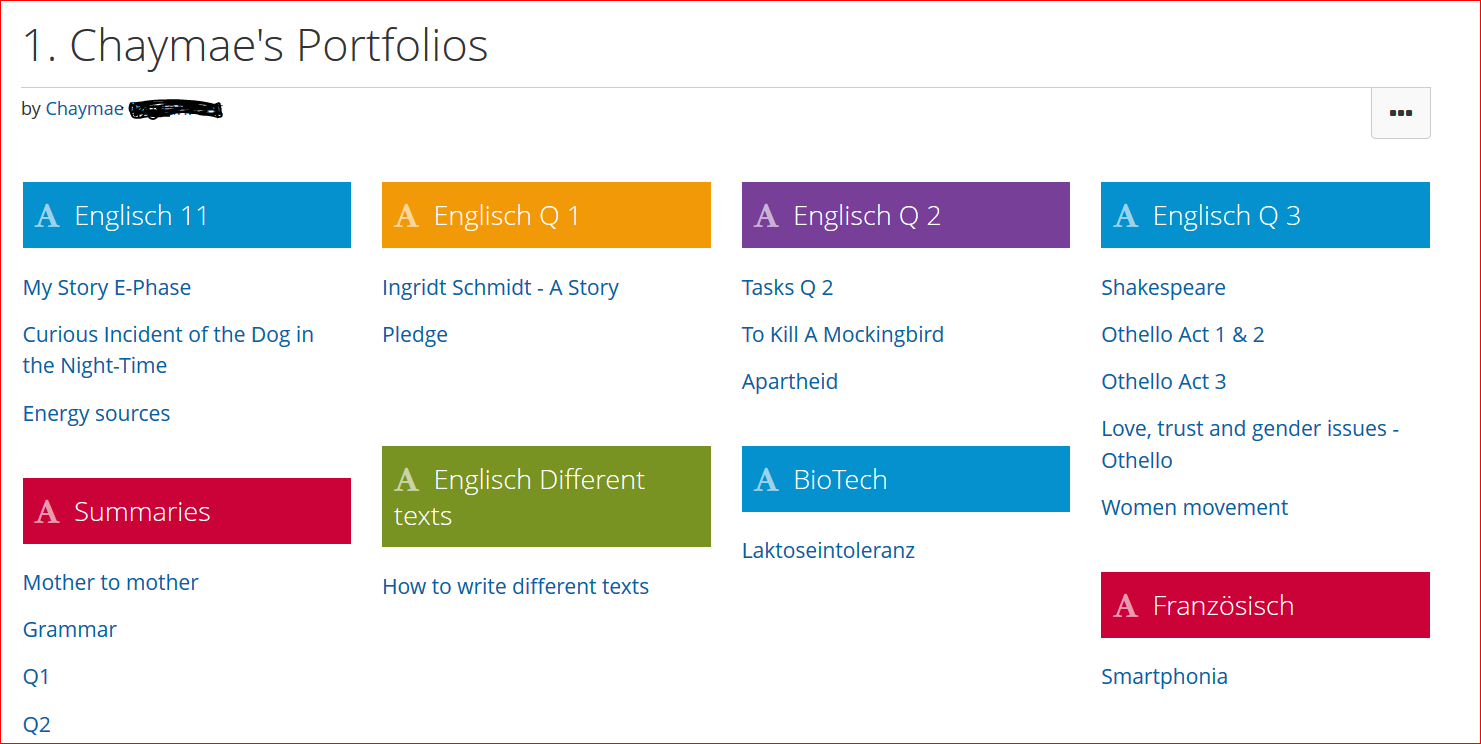
Task: Open the Grammar summary page
Action: [70, 630]
